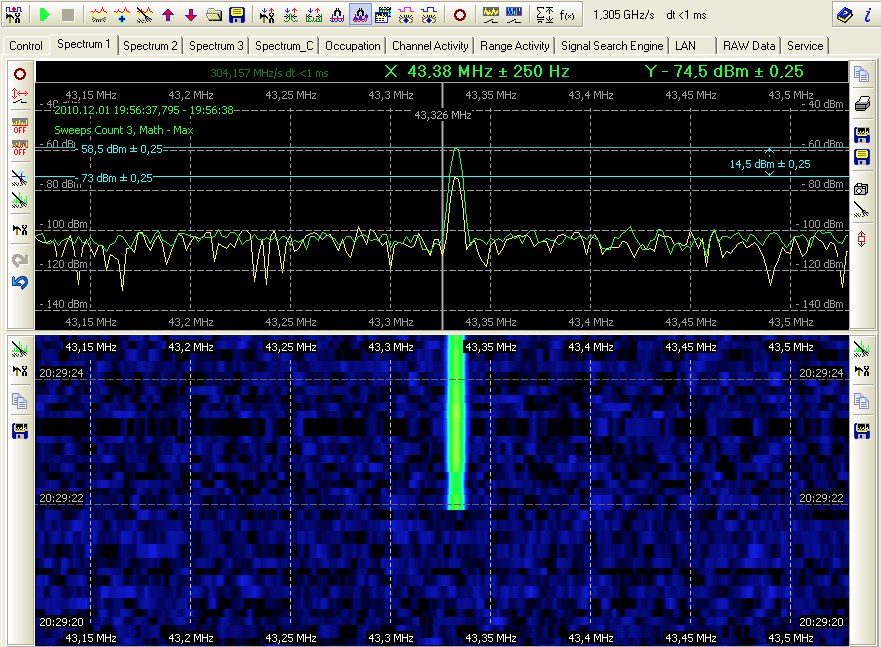Switch to the Spectrum 2 tab
This screenshot has width=881, height=647.
(150, 46)
